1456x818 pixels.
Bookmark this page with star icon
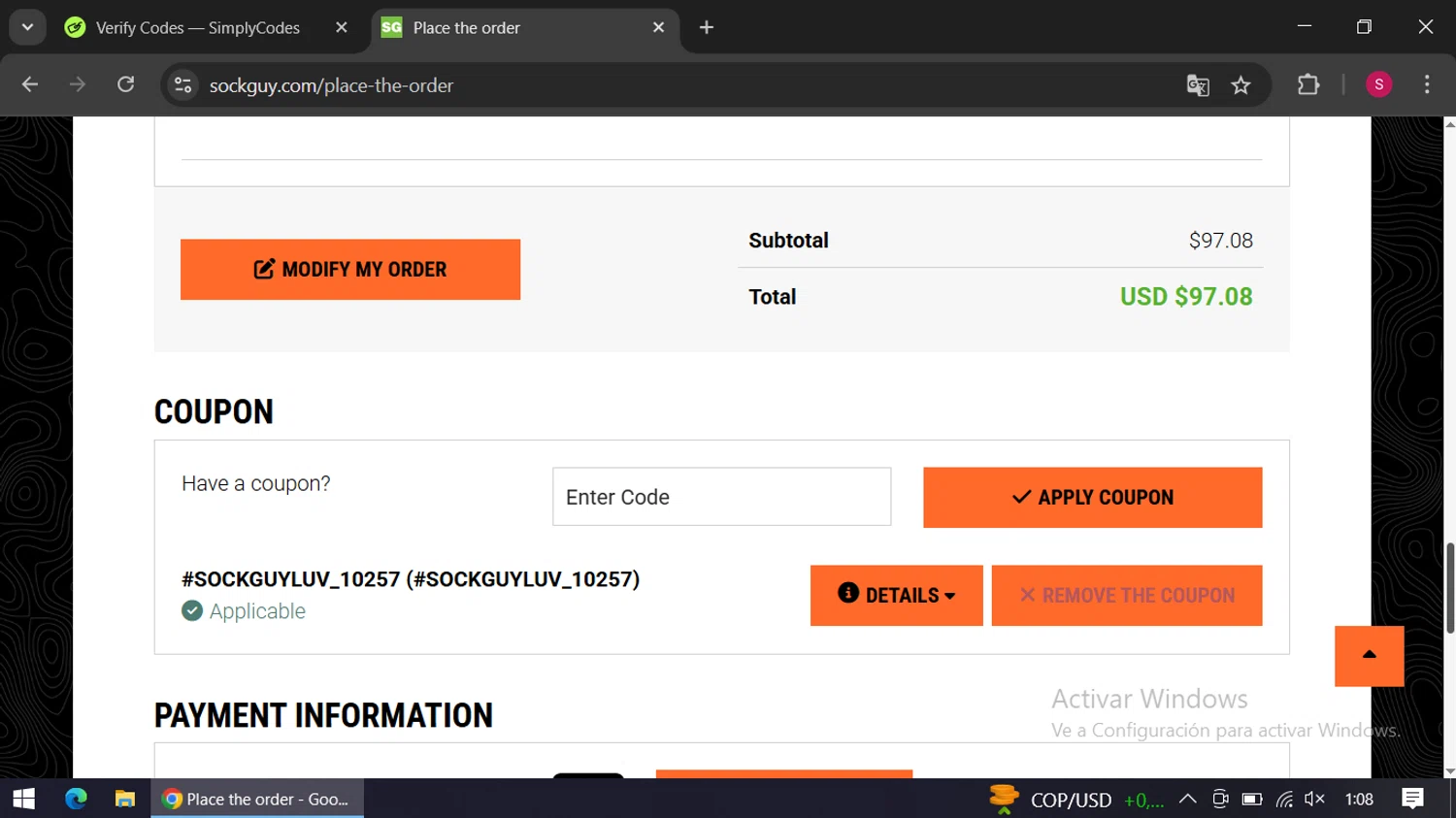point(1241,85)
